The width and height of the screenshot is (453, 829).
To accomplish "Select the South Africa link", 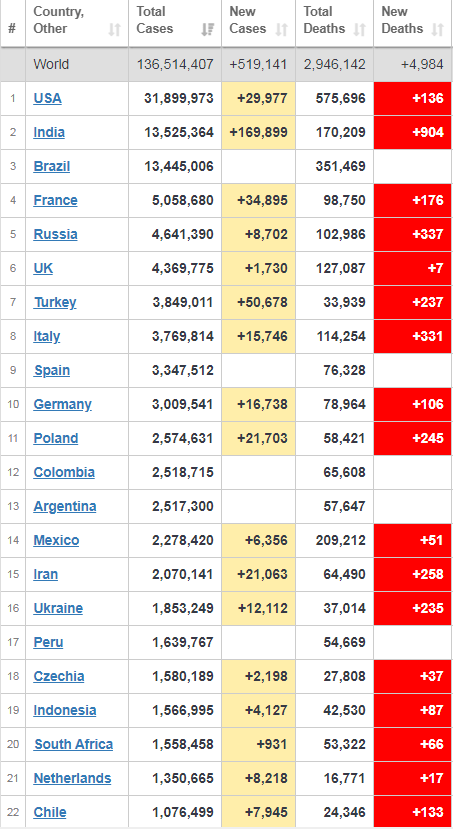I will click(x=74, y=744).
